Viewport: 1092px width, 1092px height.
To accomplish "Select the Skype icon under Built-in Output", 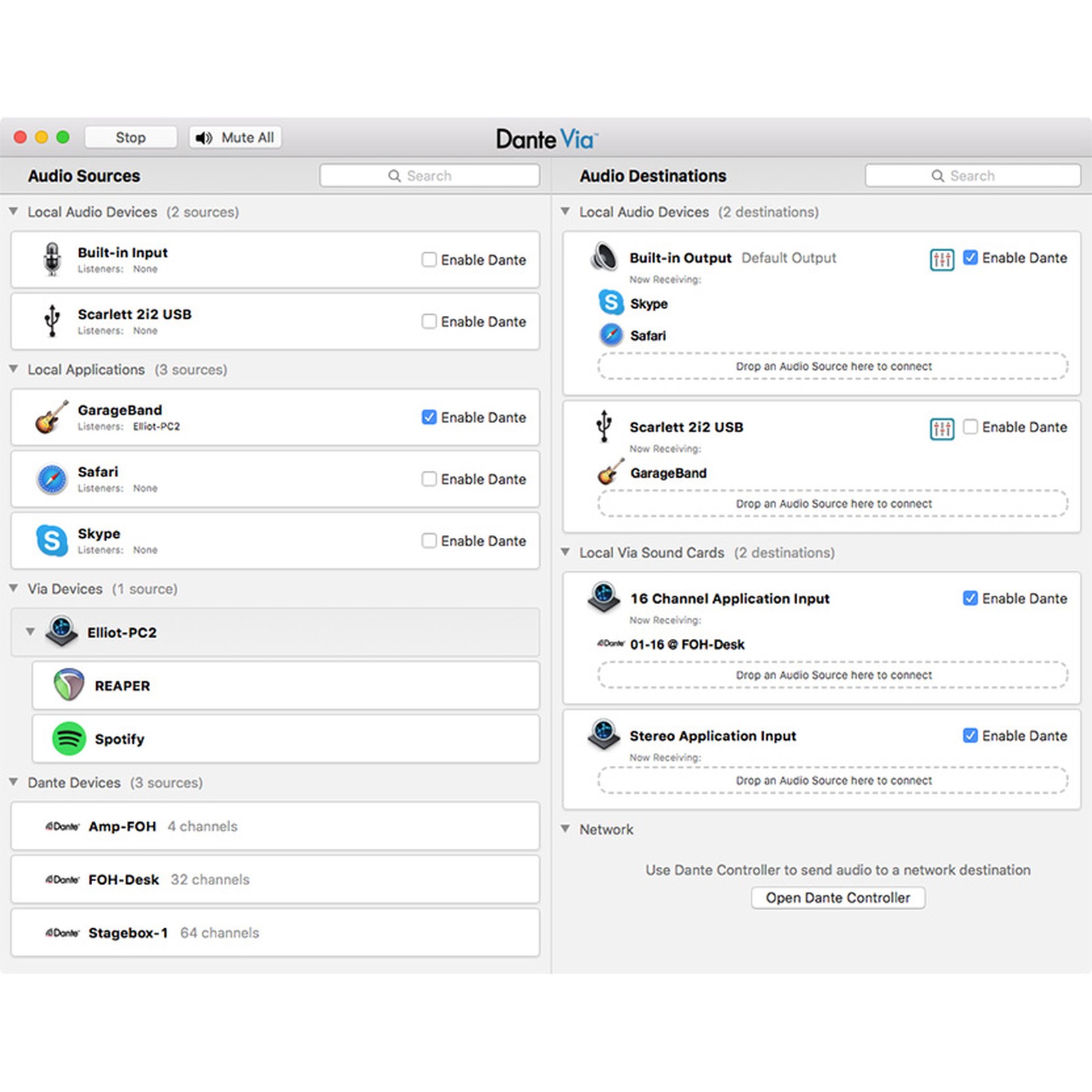I will click(x=612, y=303).
